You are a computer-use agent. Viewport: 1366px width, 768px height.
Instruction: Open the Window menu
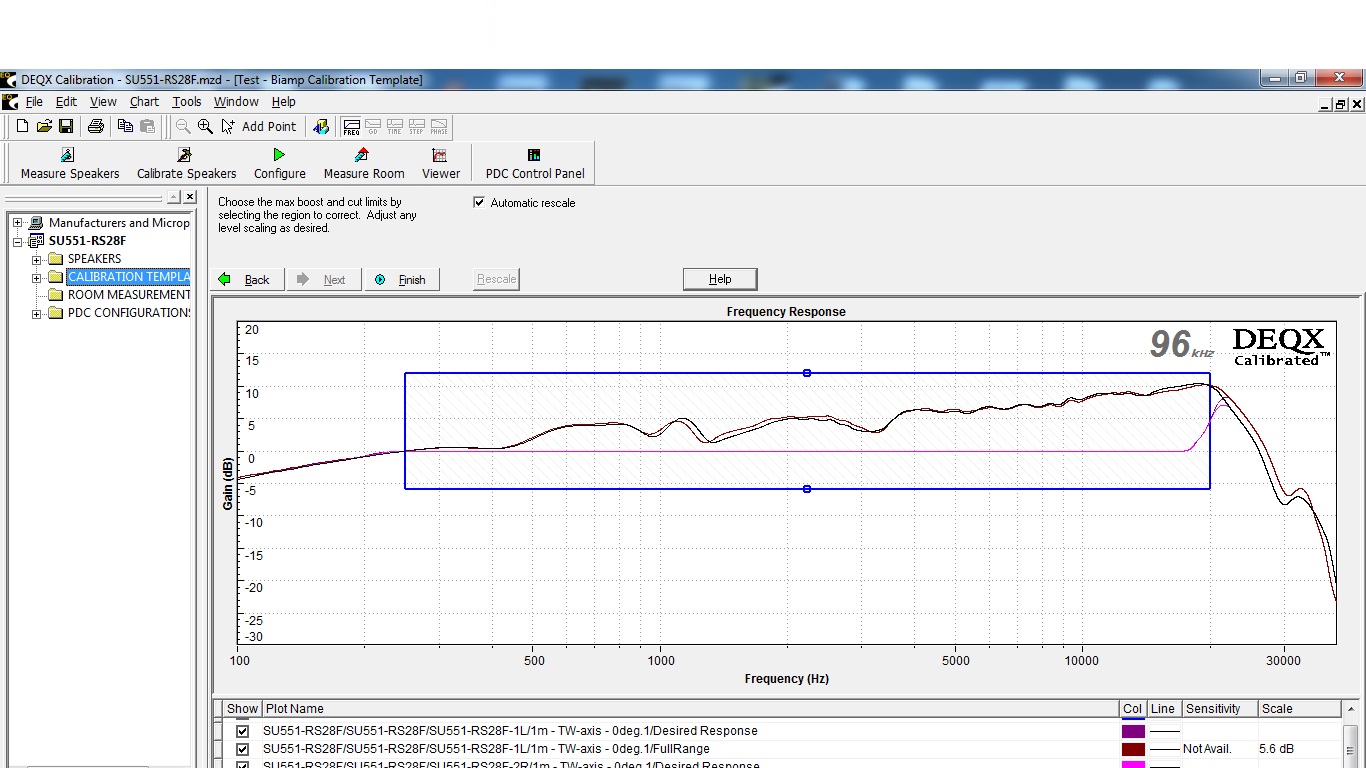tap(236, 102)
